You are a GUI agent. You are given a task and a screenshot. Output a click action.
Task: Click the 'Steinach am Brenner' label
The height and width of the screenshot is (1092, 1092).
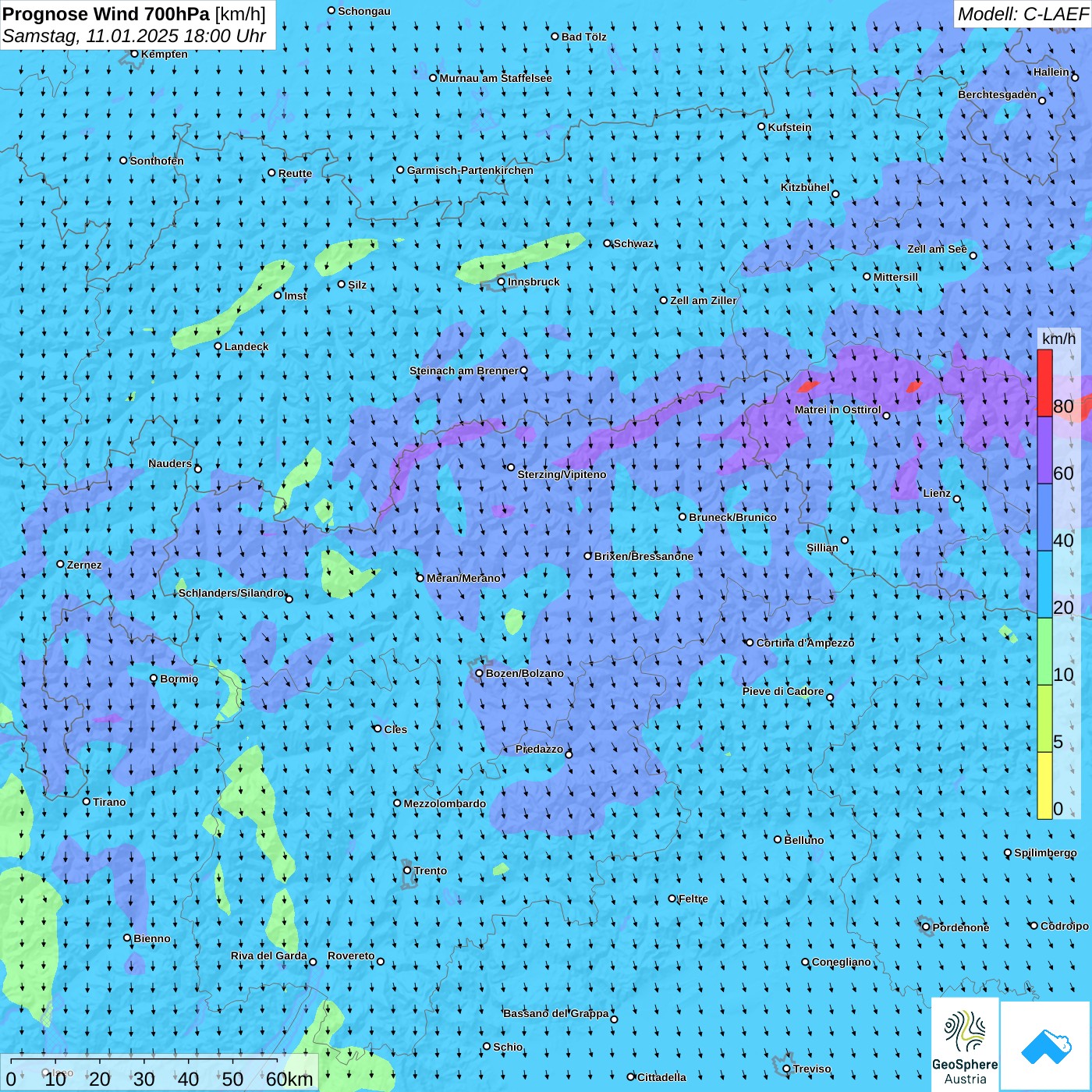pyautogui.click(x=464, y=370)
